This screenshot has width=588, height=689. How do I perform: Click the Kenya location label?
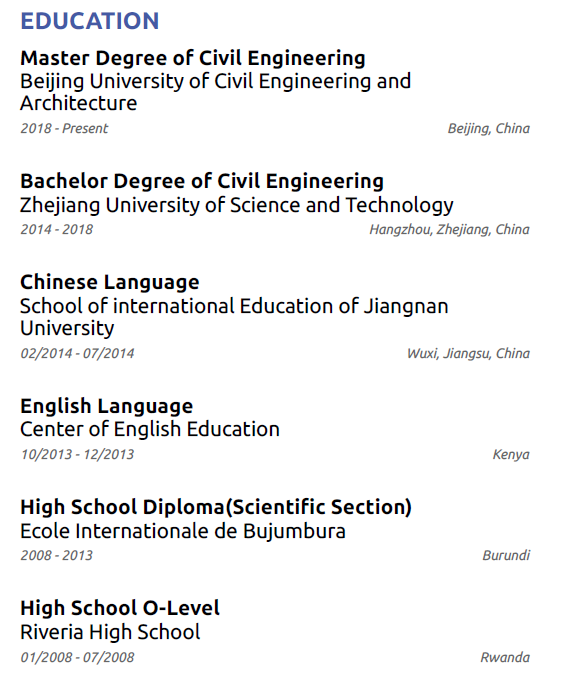tap(511, 454)
